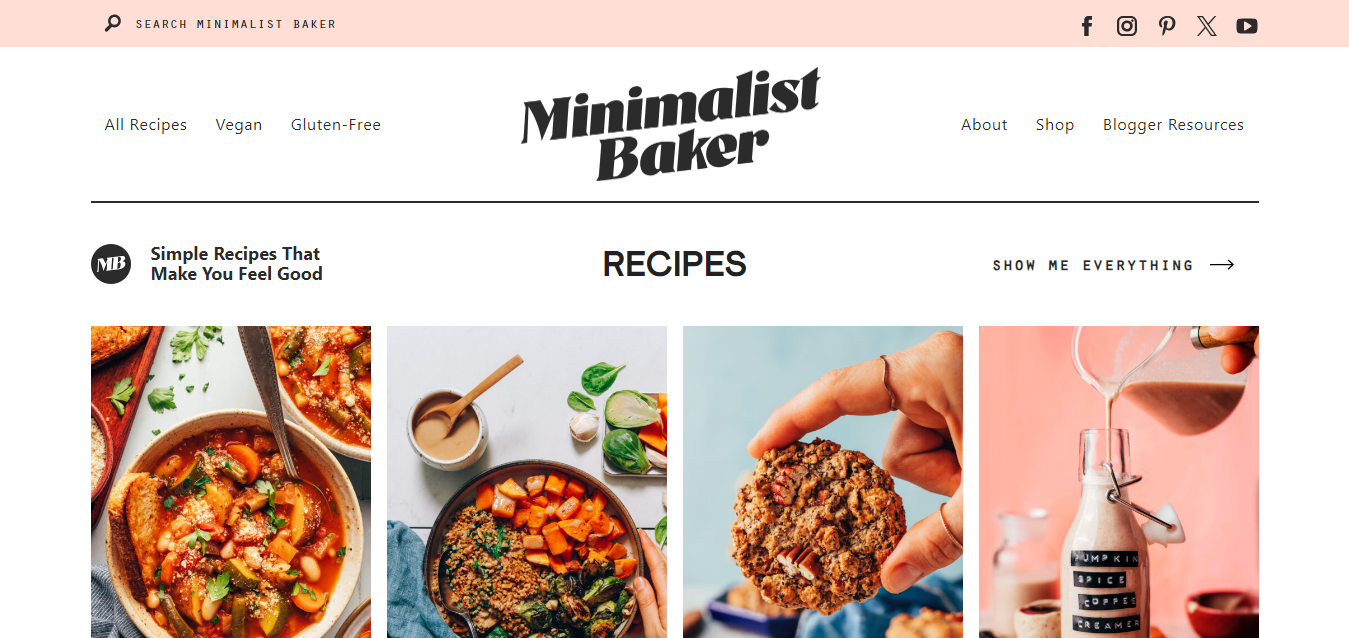Select the Gluten-Free menu item
Screen dimensions: 1349x638
(336, 125)
